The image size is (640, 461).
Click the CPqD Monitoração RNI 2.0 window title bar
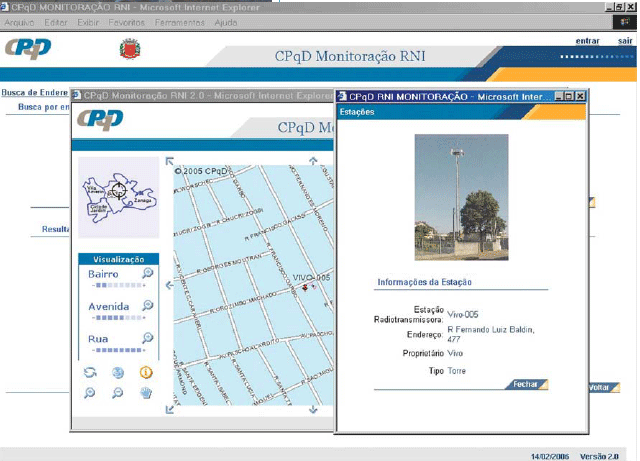pyautogui.click(x=203, y=96)
